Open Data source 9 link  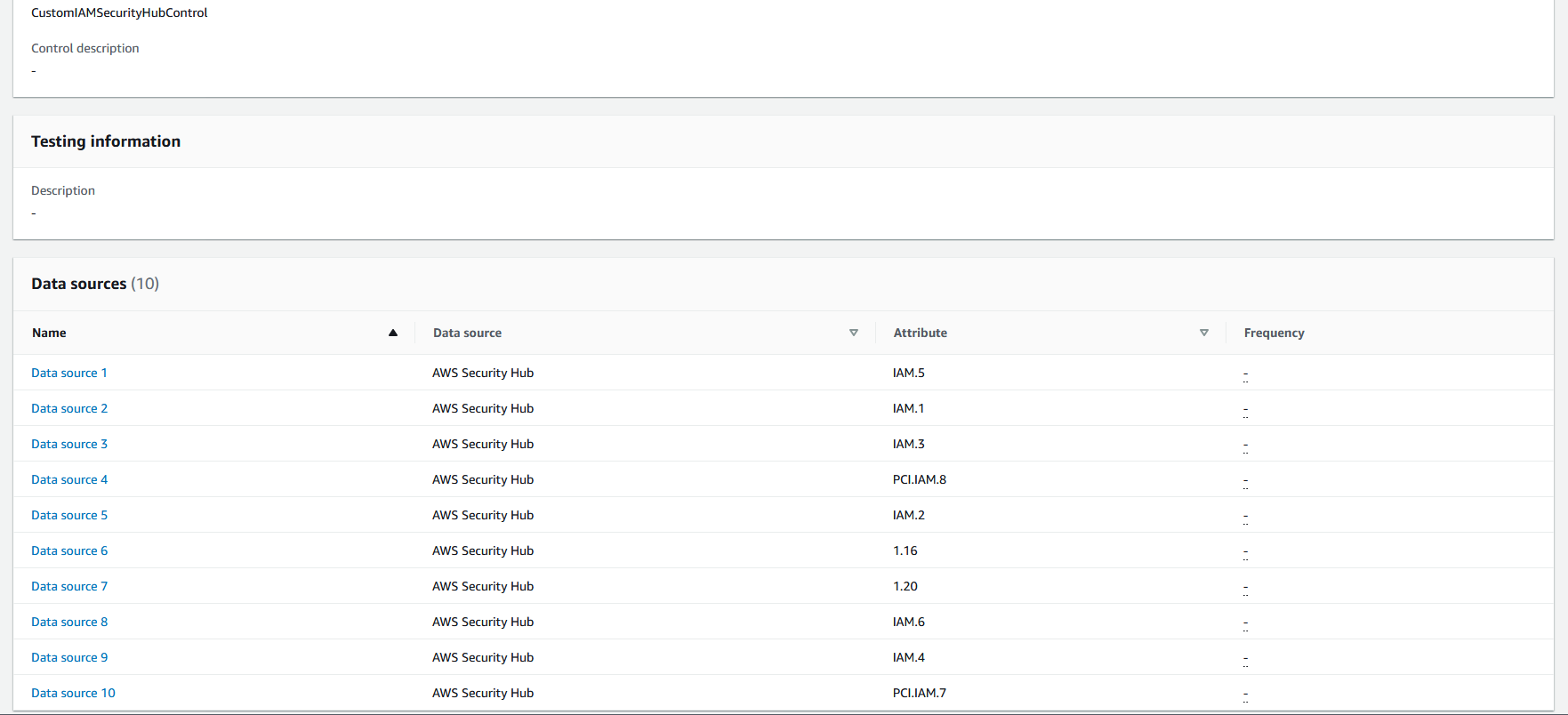pos(69,657)
